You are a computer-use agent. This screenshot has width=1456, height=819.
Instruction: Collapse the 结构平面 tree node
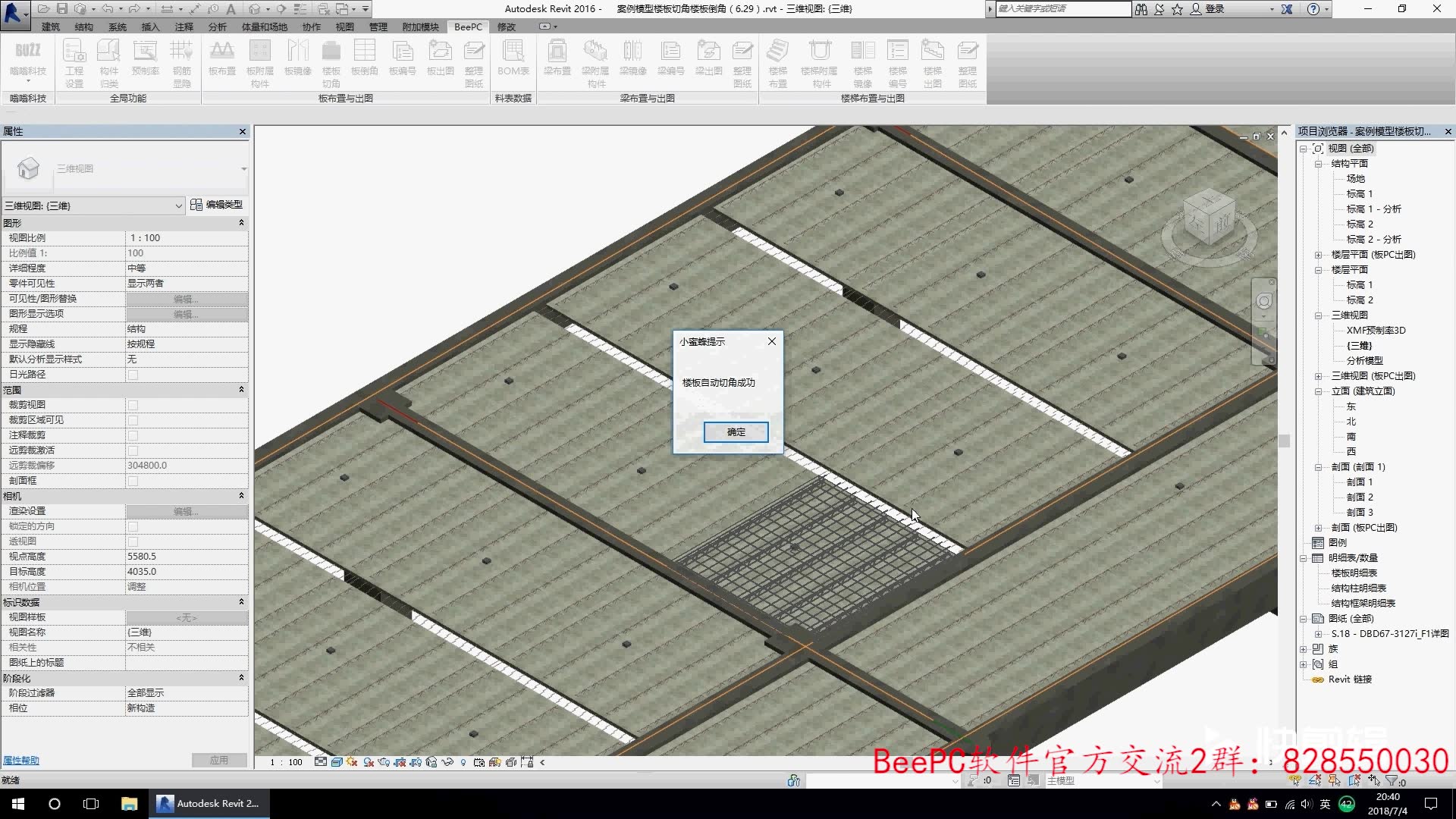[x=1318, y=164]
